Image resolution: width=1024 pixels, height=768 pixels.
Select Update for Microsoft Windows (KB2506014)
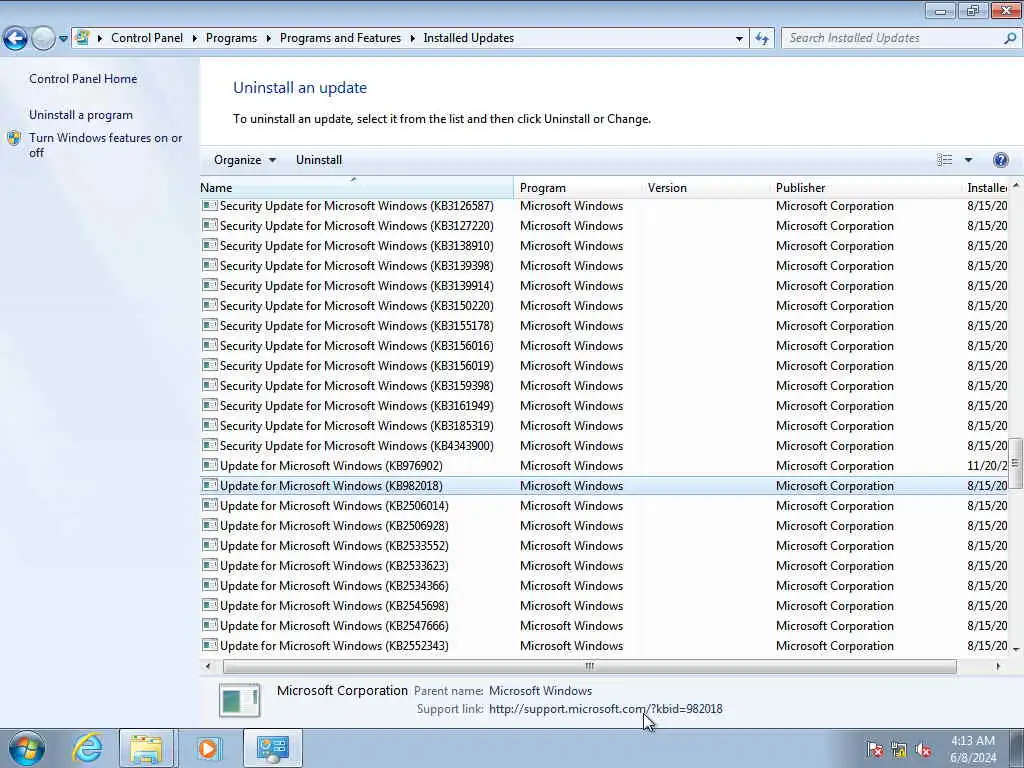pyautogui.click(x=334, y=506)
